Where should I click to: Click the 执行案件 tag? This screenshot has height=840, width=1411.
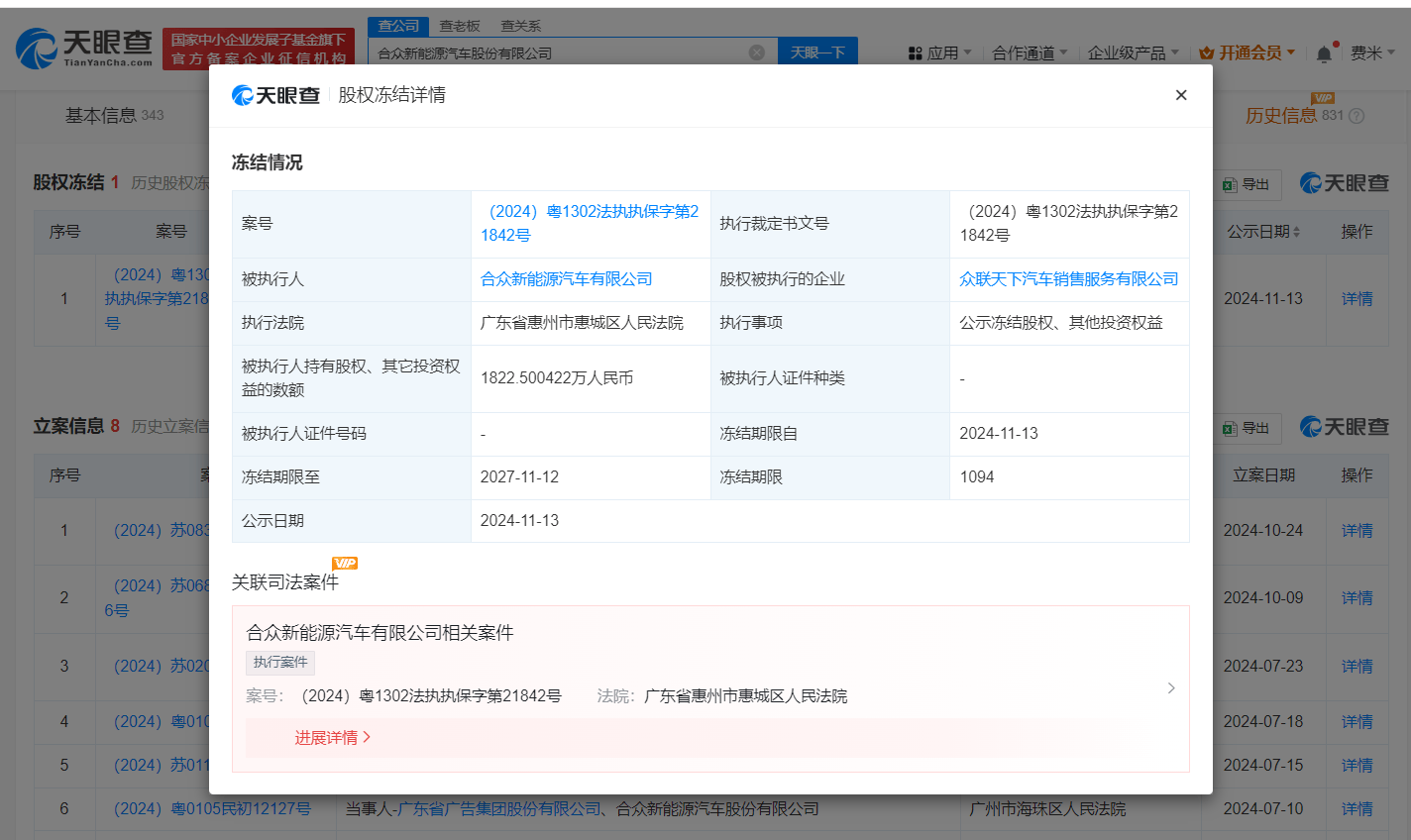coord(280,663)
